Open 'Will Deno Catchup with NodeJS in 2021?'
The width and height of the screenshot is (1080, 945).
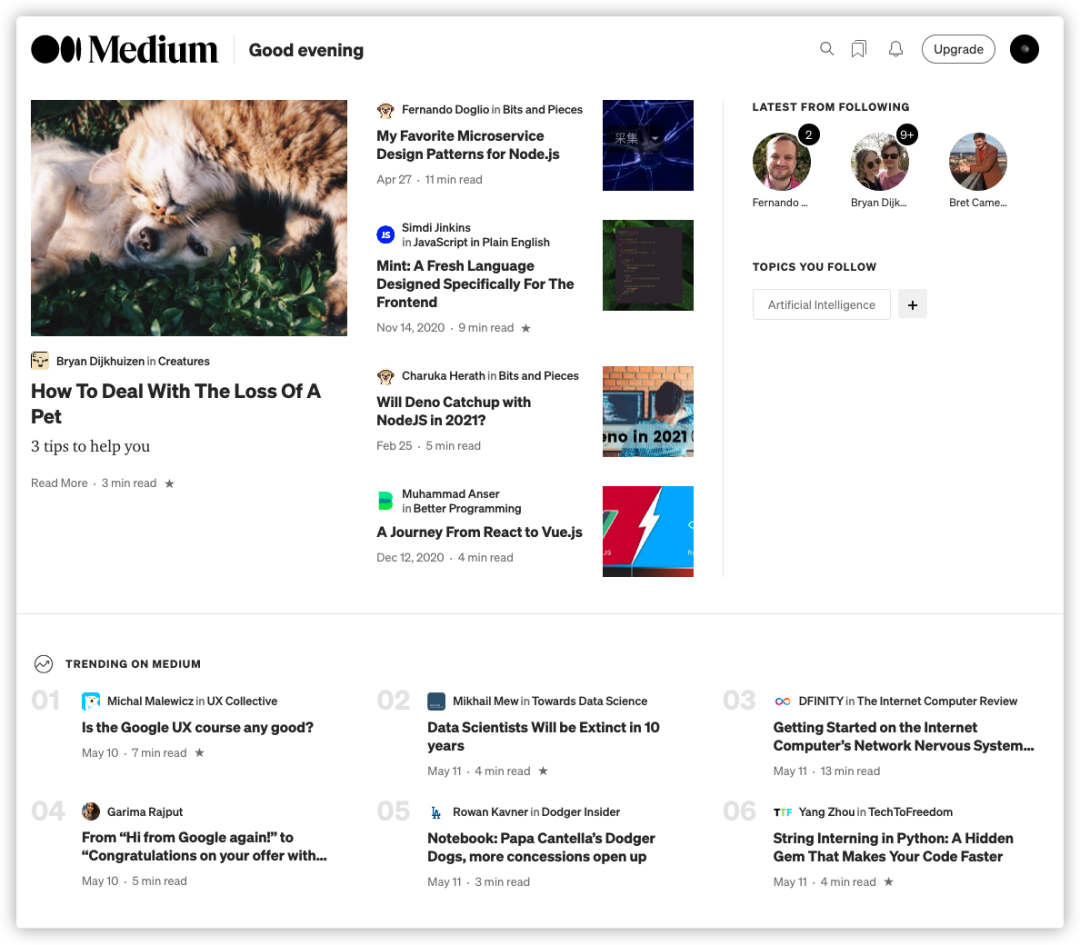click(x=454, y=411)
